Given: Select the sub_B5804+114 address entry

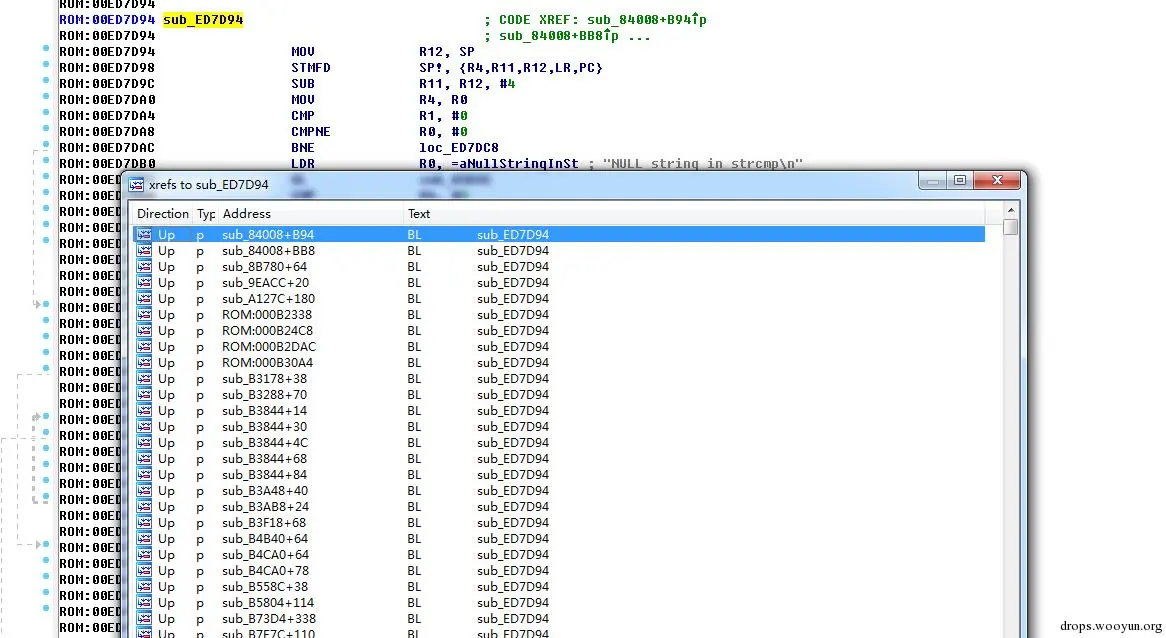Looking at the screenshot, I should click(x=268, y=602).
